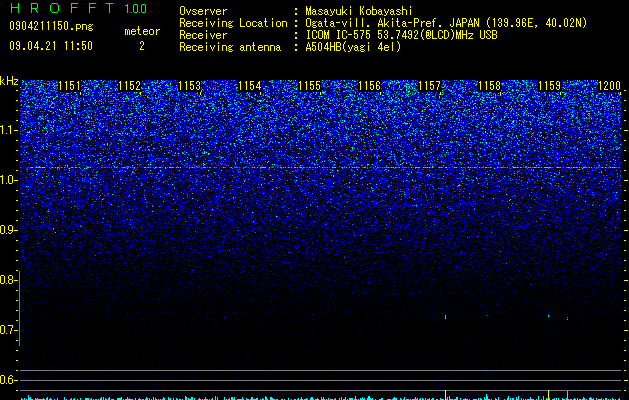Click the meteor count value 2
Image resolution: width=629 pixels, height=400 pixels.
142,46
